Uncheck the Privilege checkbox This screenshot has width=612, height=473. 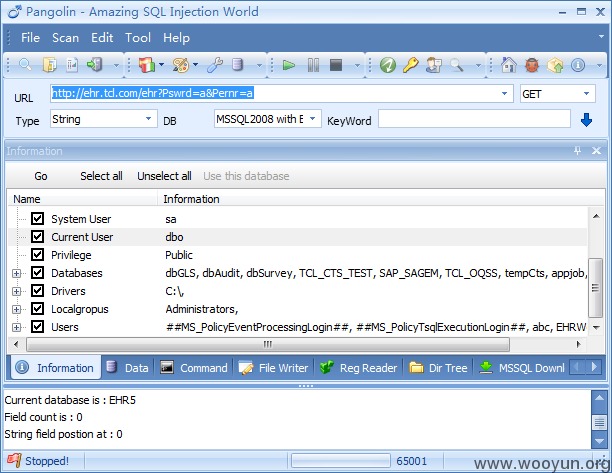(x=37, y=254)
